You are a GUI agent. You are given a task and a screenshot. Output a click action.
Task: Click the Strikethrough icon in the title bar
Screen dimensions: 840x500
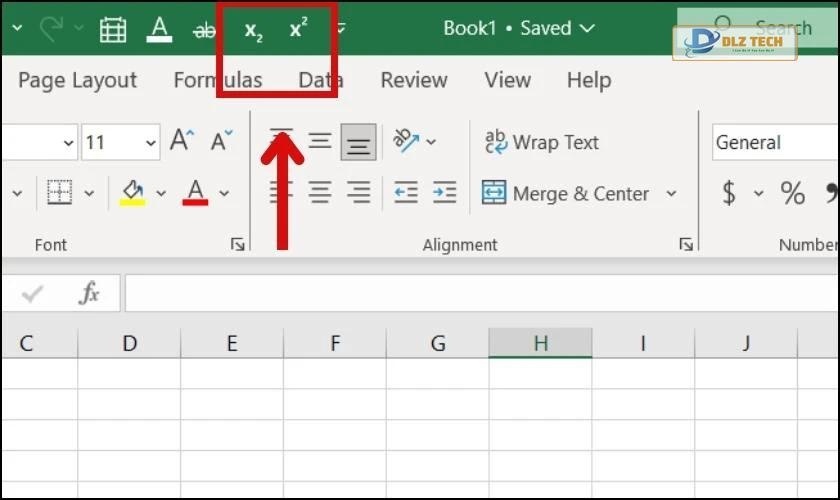point(204,31)
